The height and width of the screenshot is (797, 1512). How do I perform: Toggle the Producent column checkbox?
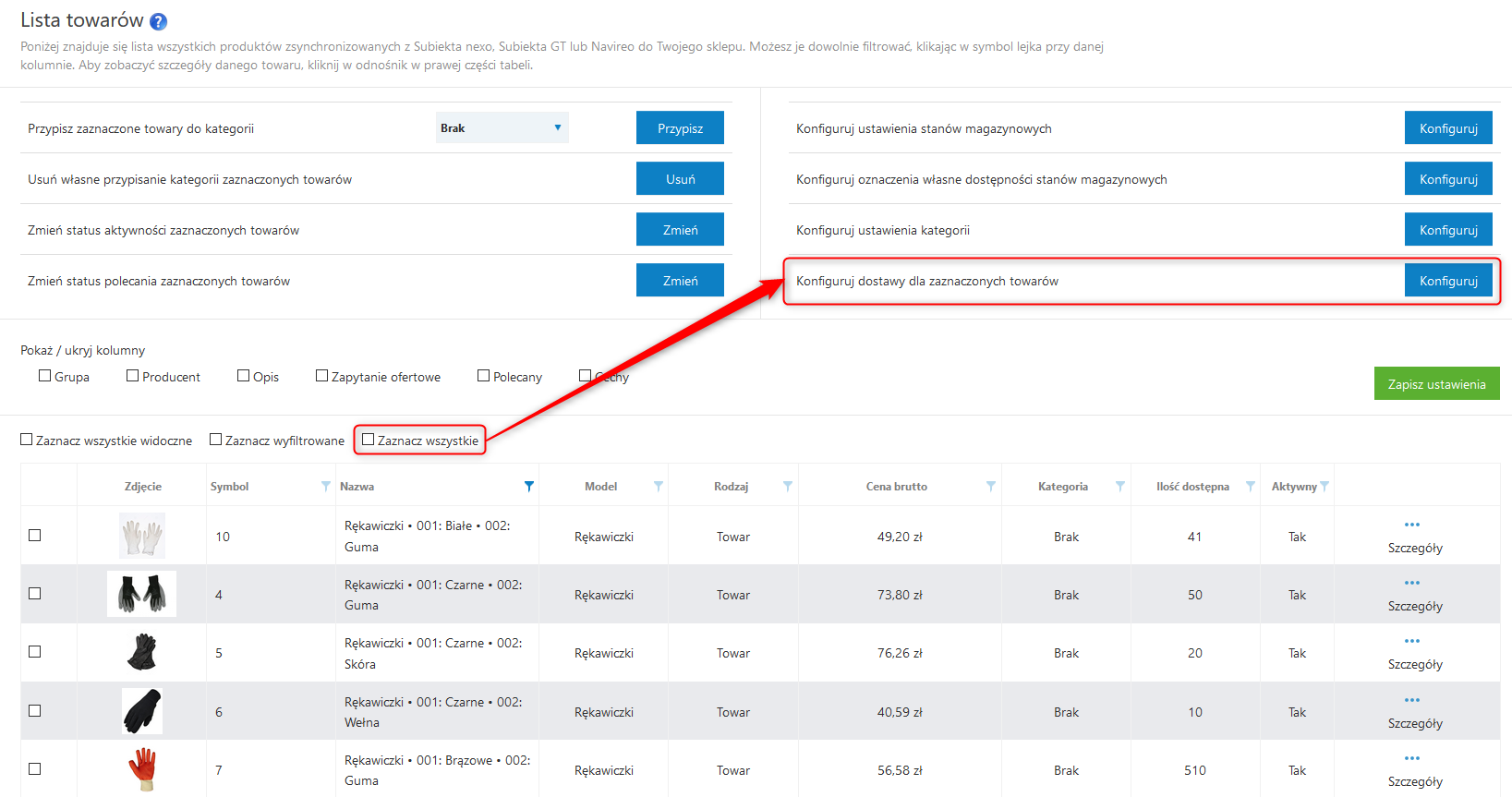pyautogui.click(x=133, y=376)
